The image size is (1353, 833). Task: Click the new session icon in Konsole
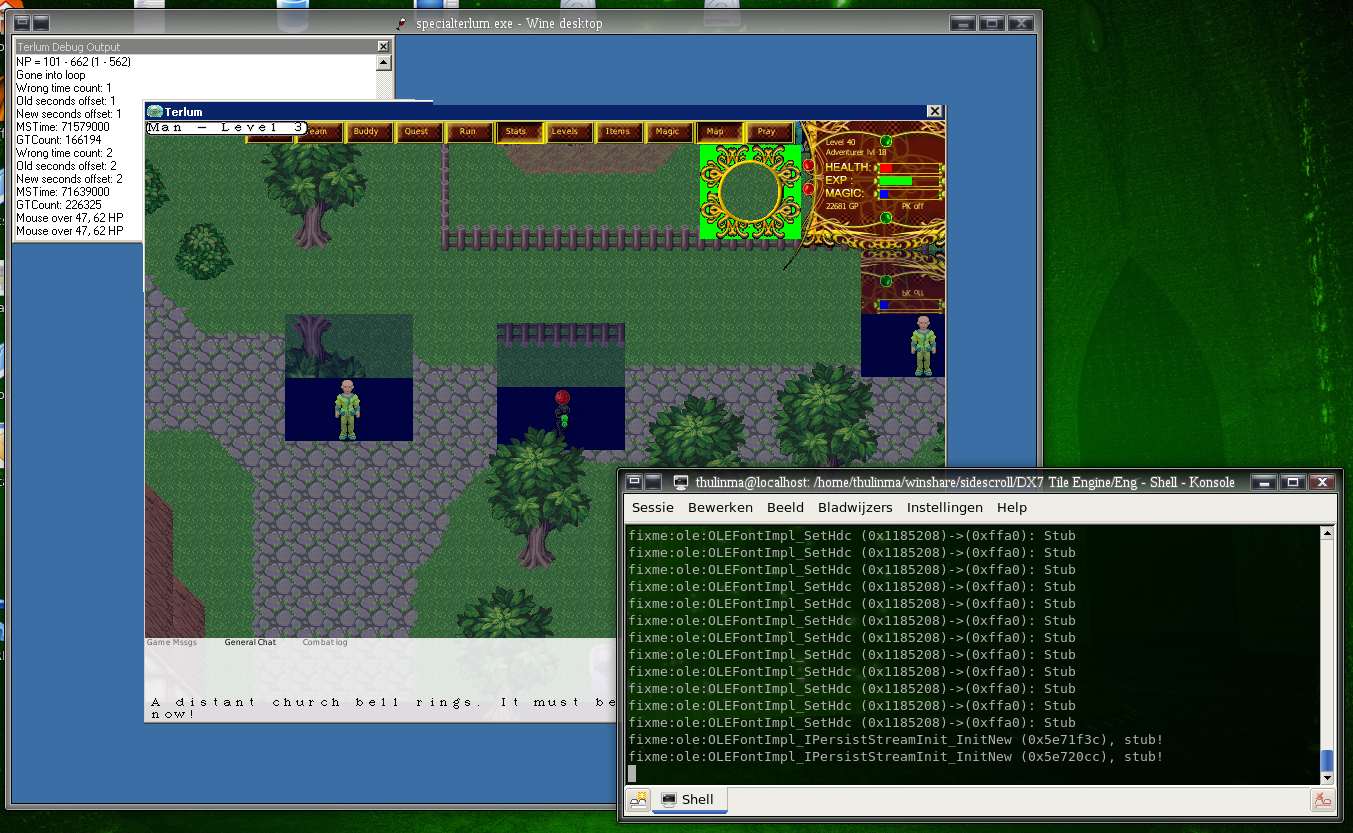638,799
